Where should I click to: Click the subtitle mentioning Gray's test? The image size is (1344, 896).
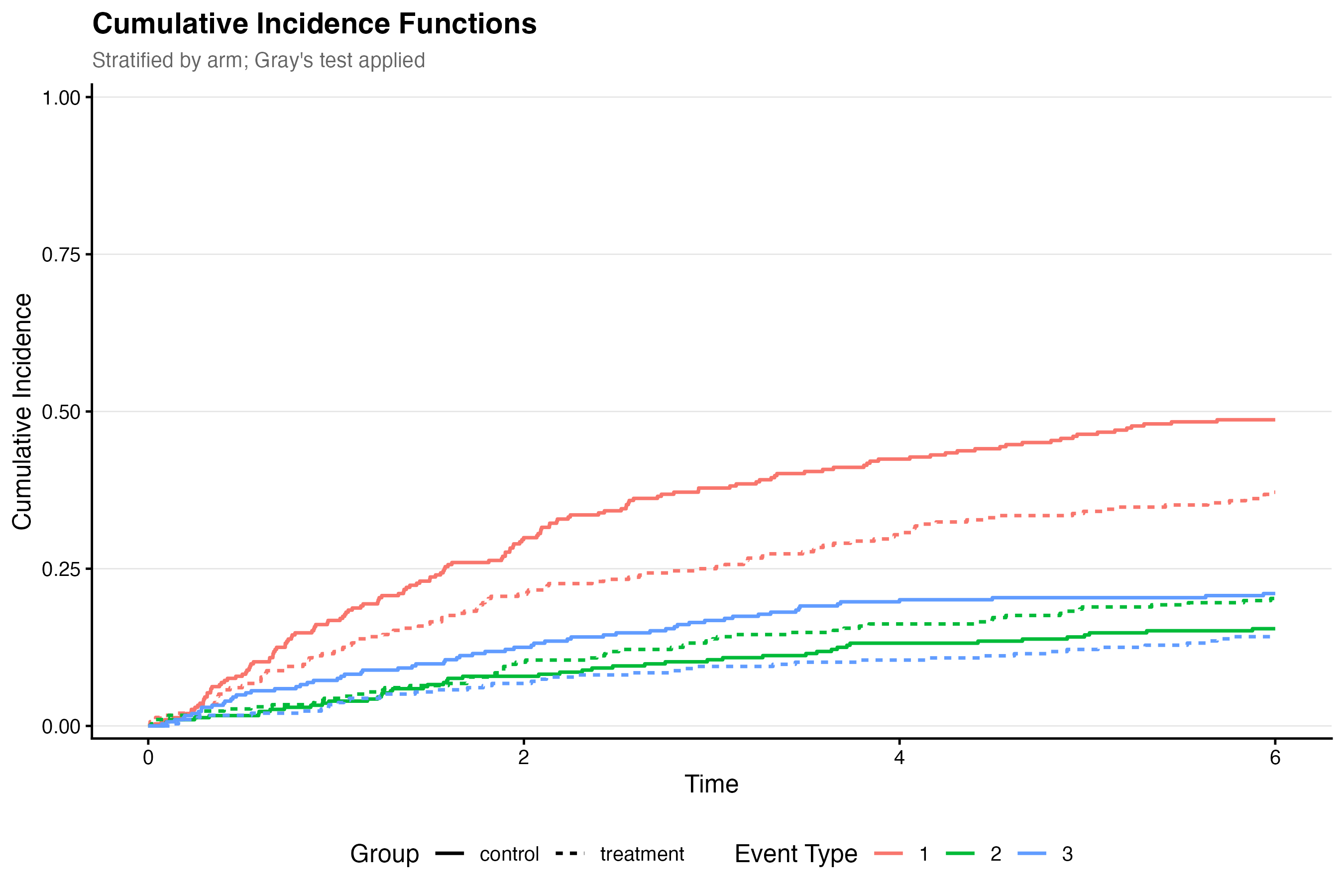pos(258,60)
